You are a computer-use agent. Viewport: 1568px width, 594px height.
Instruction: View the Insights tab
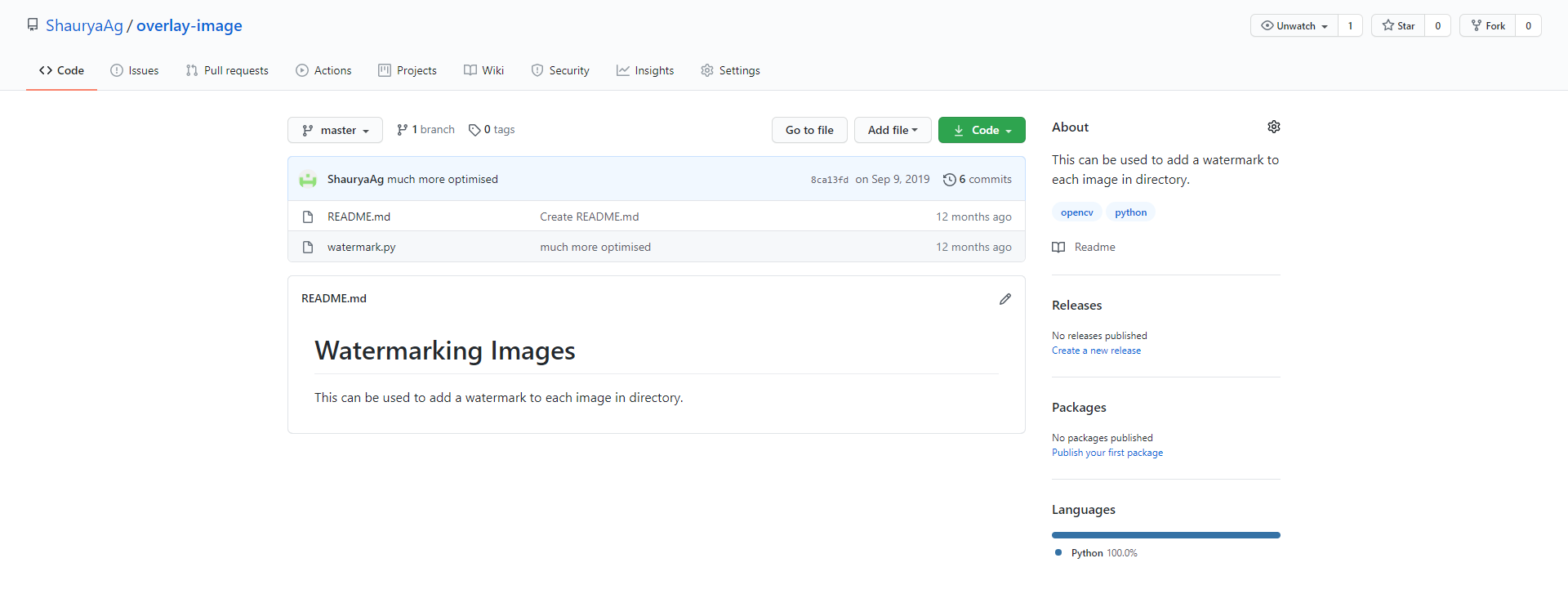[x=645, y=70]
